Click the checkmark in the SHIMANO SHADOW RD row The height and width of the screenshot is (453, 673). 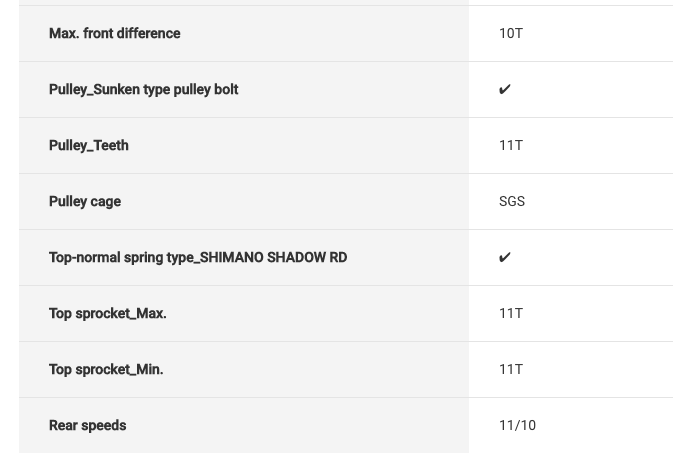[504, 258]
